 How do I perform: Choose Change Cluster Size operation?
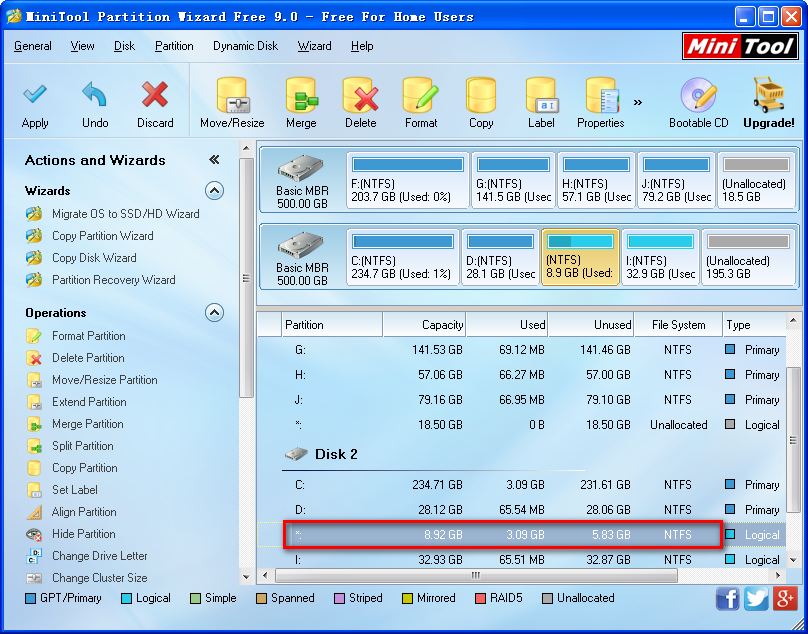point(87,579)
